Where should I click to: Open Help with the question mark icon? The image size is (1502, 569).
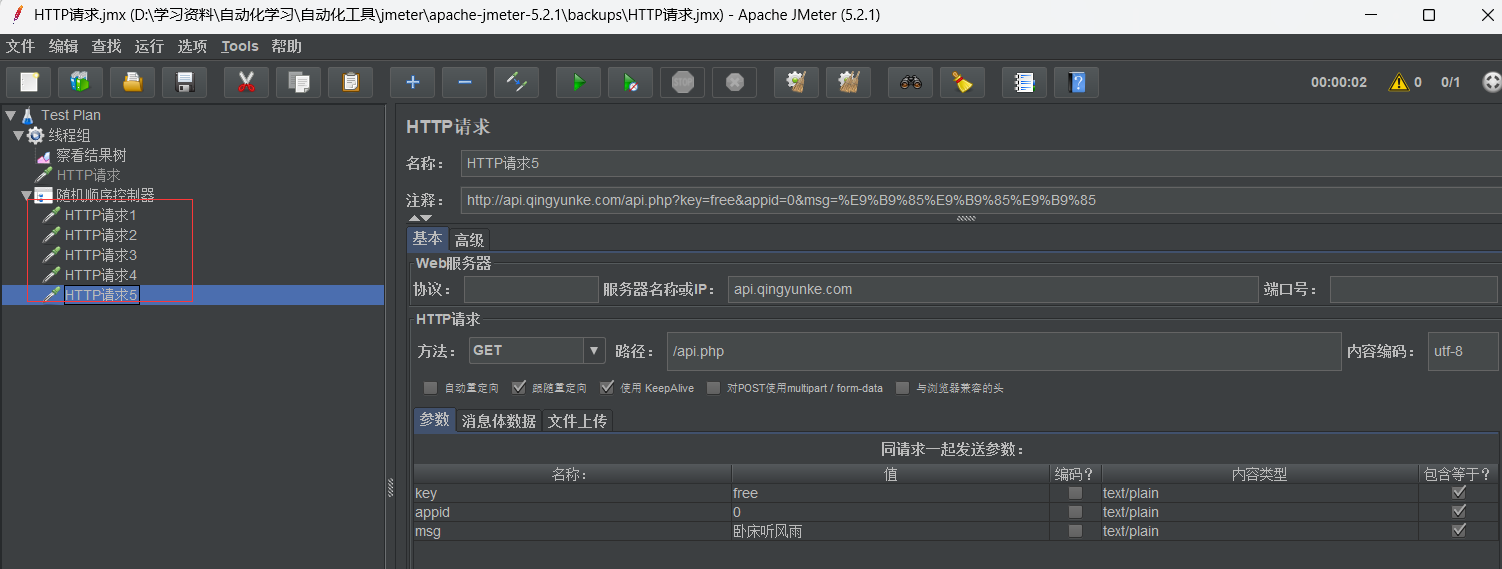click(1076, 82)
